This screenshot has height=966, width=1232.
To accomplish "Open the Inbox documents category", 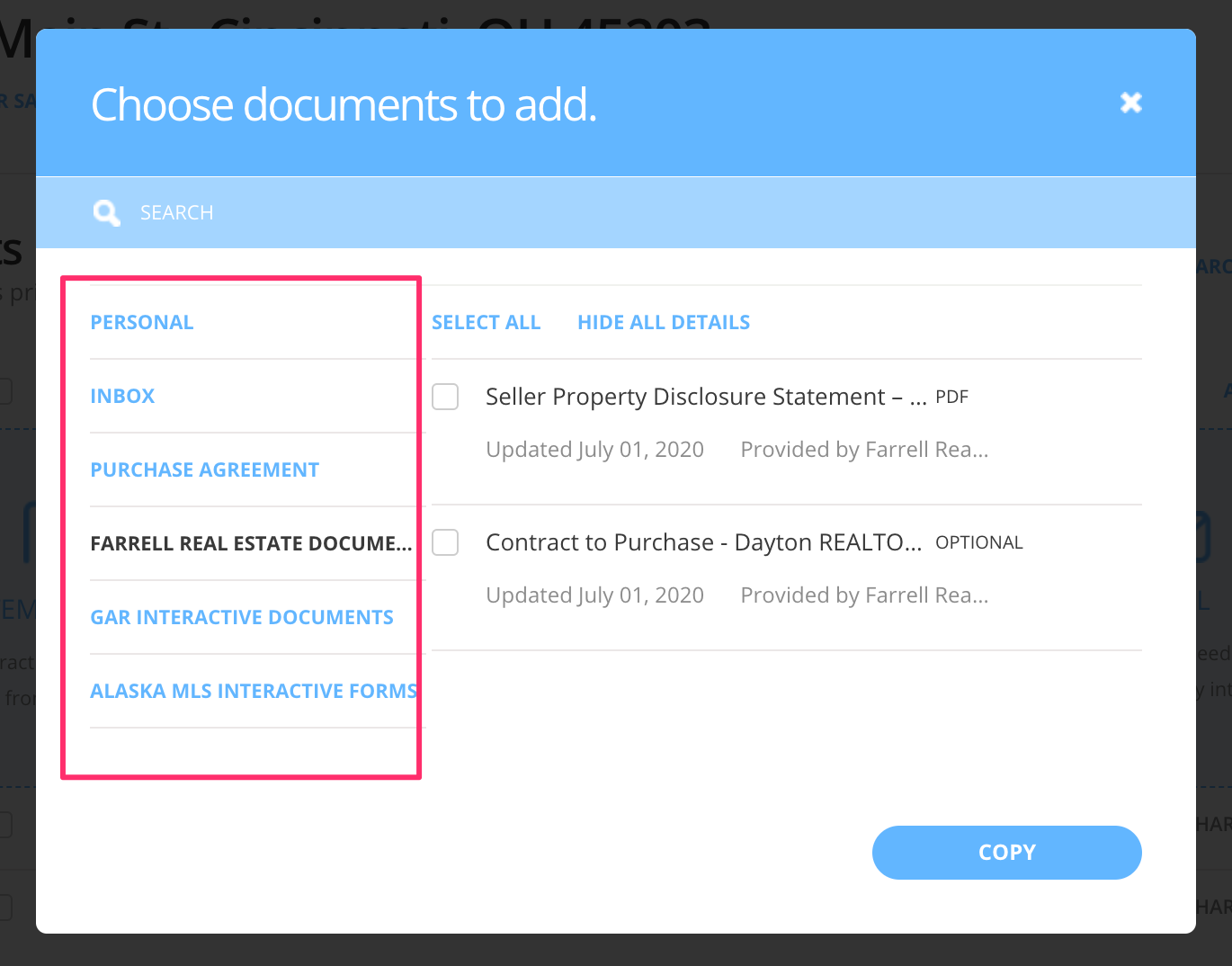I will click(x=122, y=395).
